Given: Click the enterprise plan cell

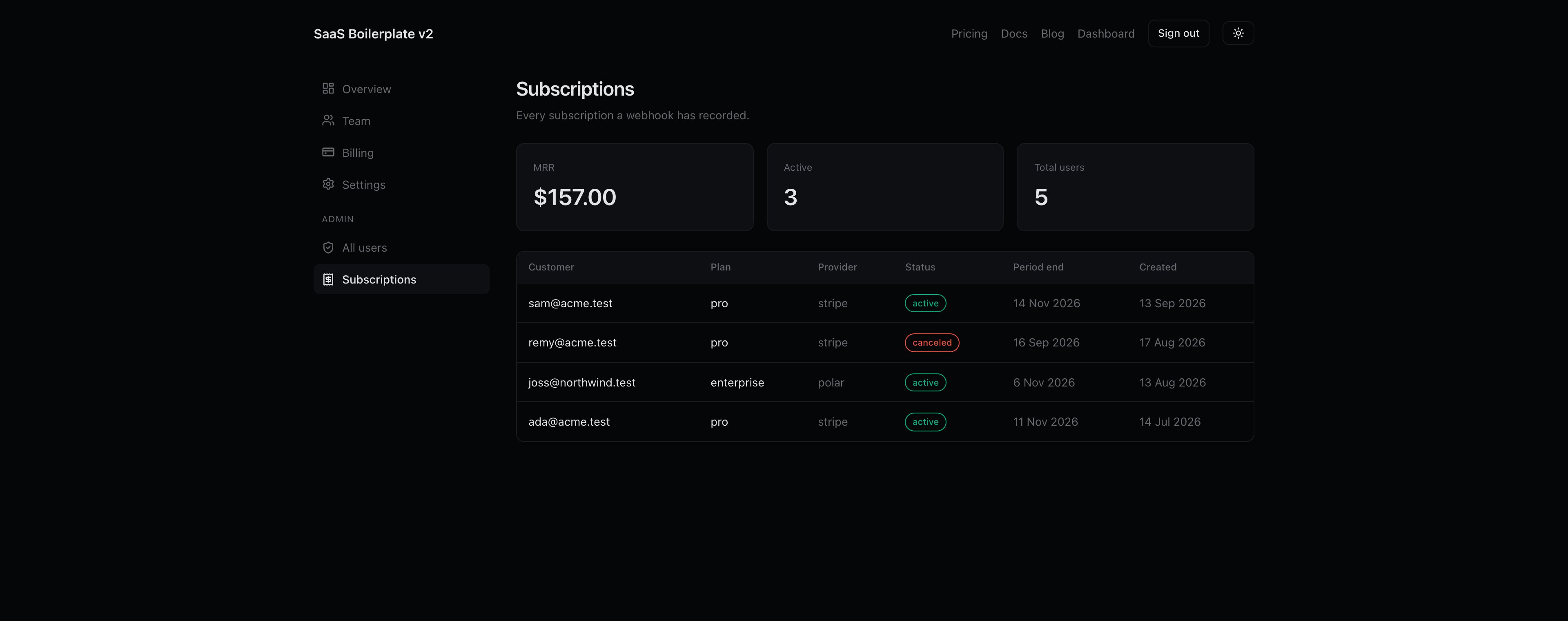Looking at the screenshot, I should pos(737,382).
